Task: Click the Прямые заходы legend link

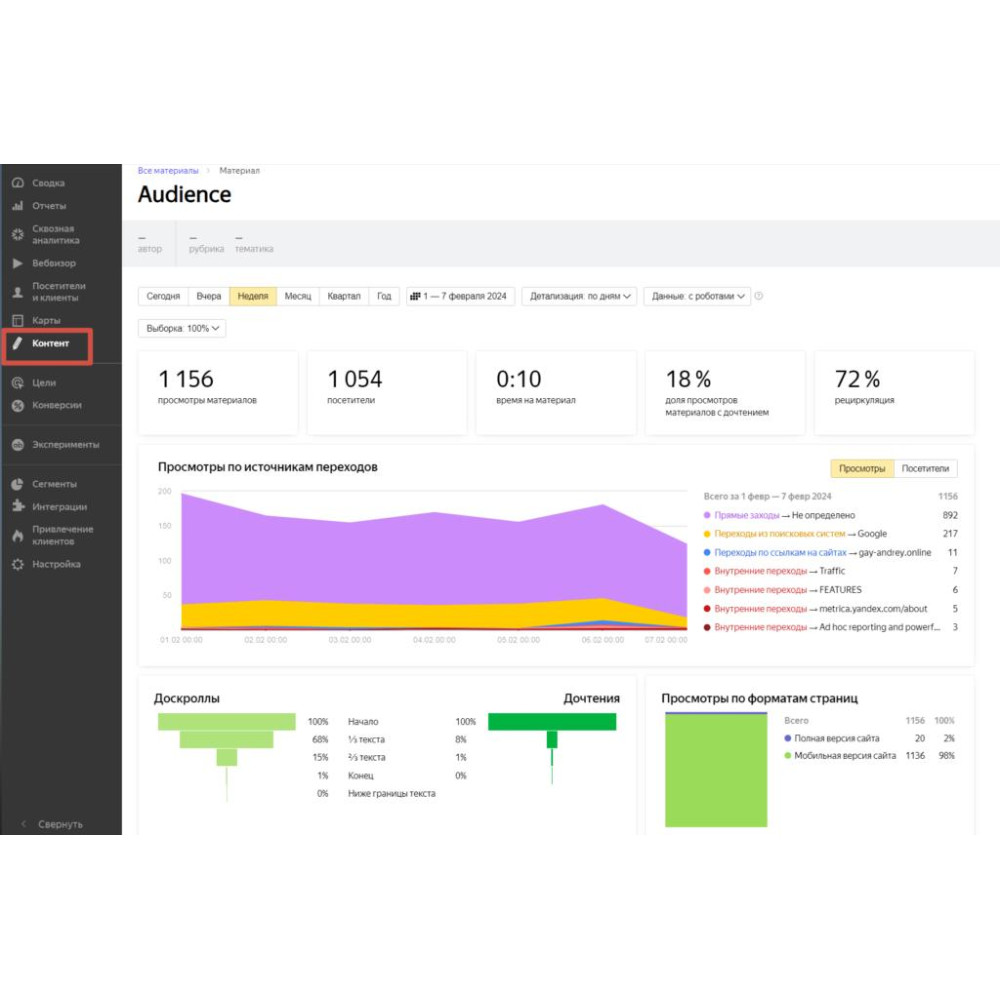Action: click(x=746, y=515)
